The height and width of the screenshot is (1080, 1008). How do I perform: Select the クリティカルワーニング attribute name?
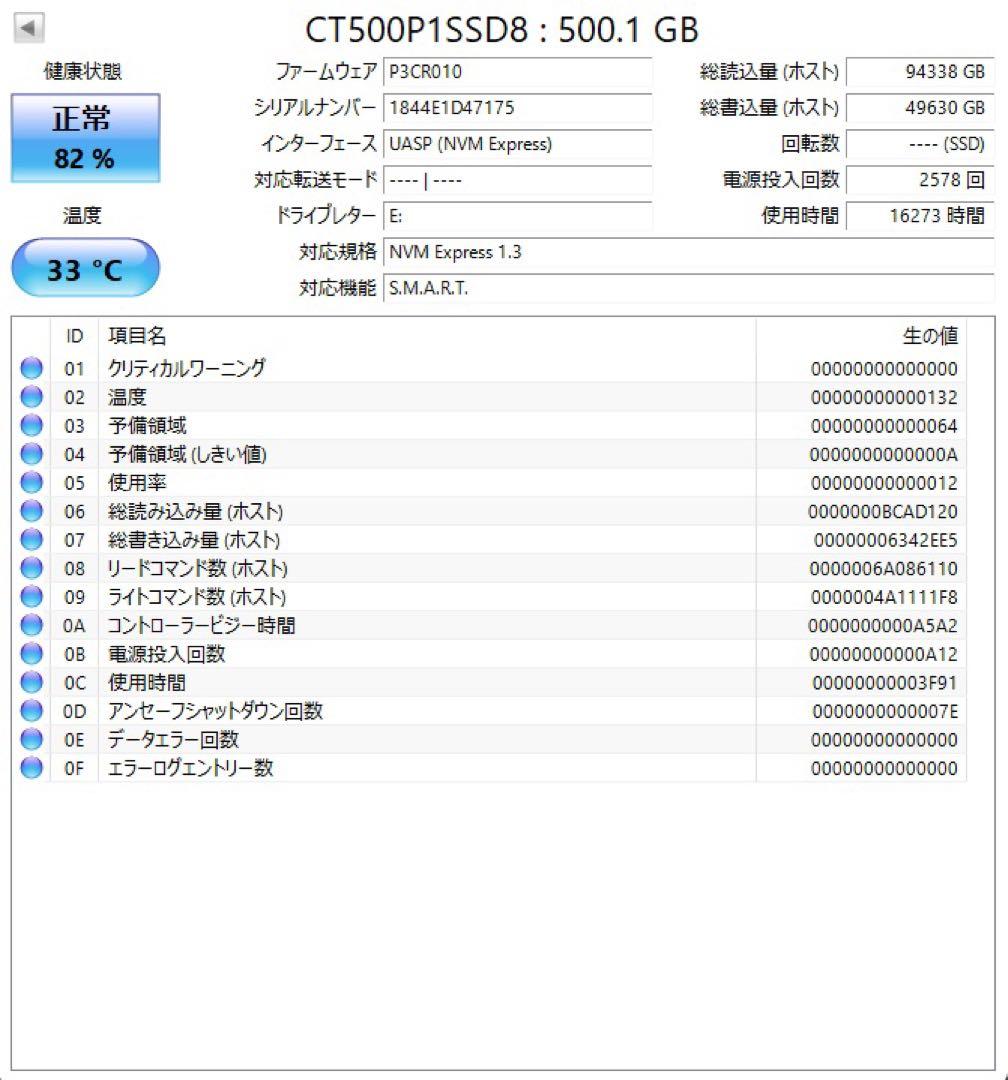click(x=186, y=368)
